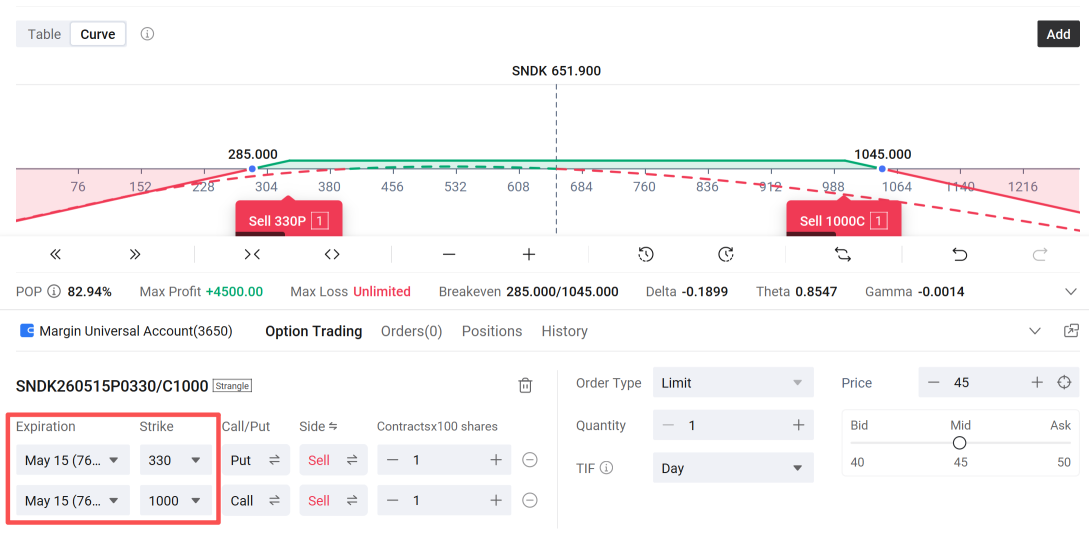Decrease Price with minus button
Screen dimensions: 1089x534
point(933,383)
